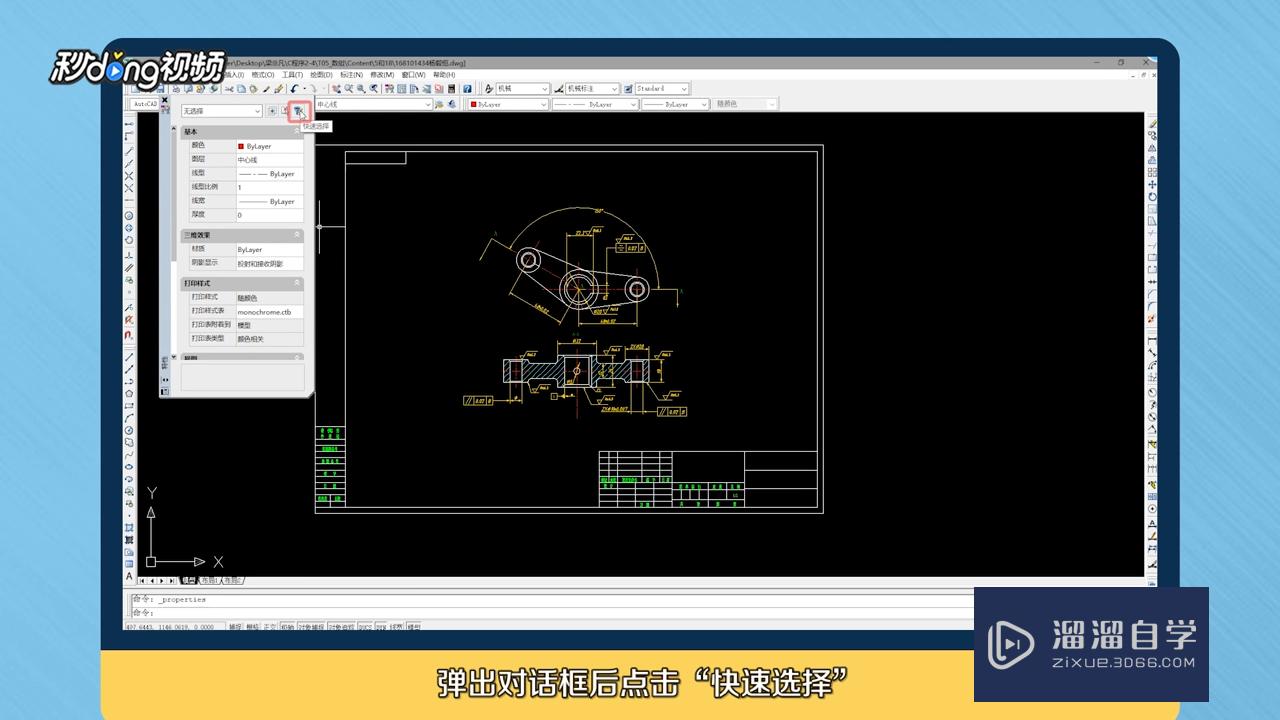1280x720 pixels.
Task: Click the Move tool in right toolbar
Action: pyautogui.click(x=1152, y=184)
